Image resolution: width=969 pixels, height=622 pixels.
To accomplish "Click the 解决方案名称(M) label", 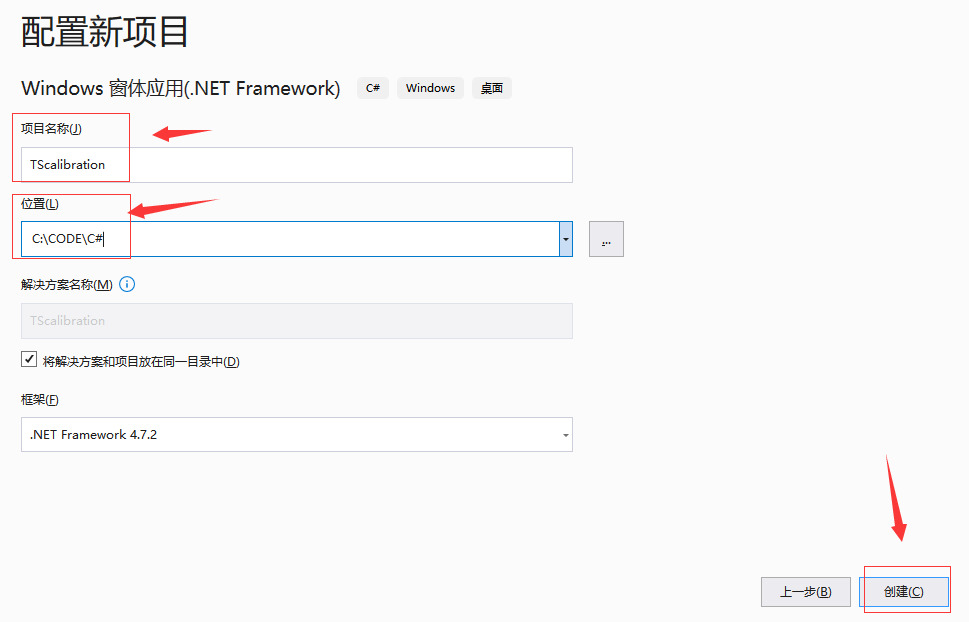I will pos(67,285).
